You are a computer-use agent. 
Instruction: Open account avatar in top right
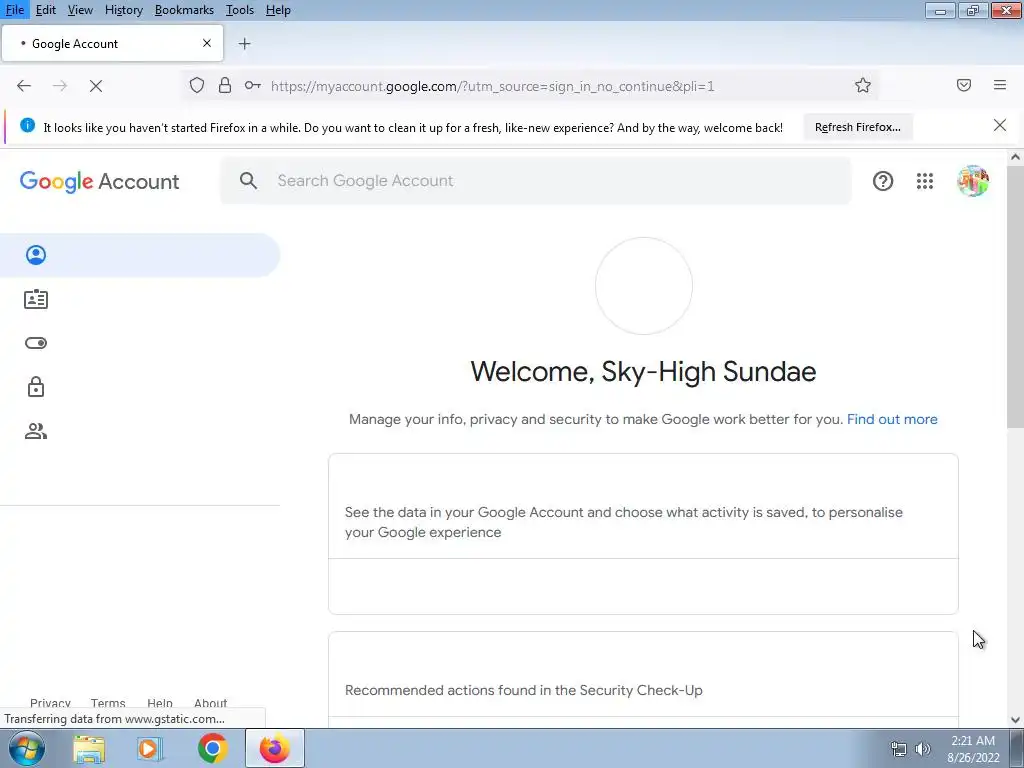(x=973, y=181)
